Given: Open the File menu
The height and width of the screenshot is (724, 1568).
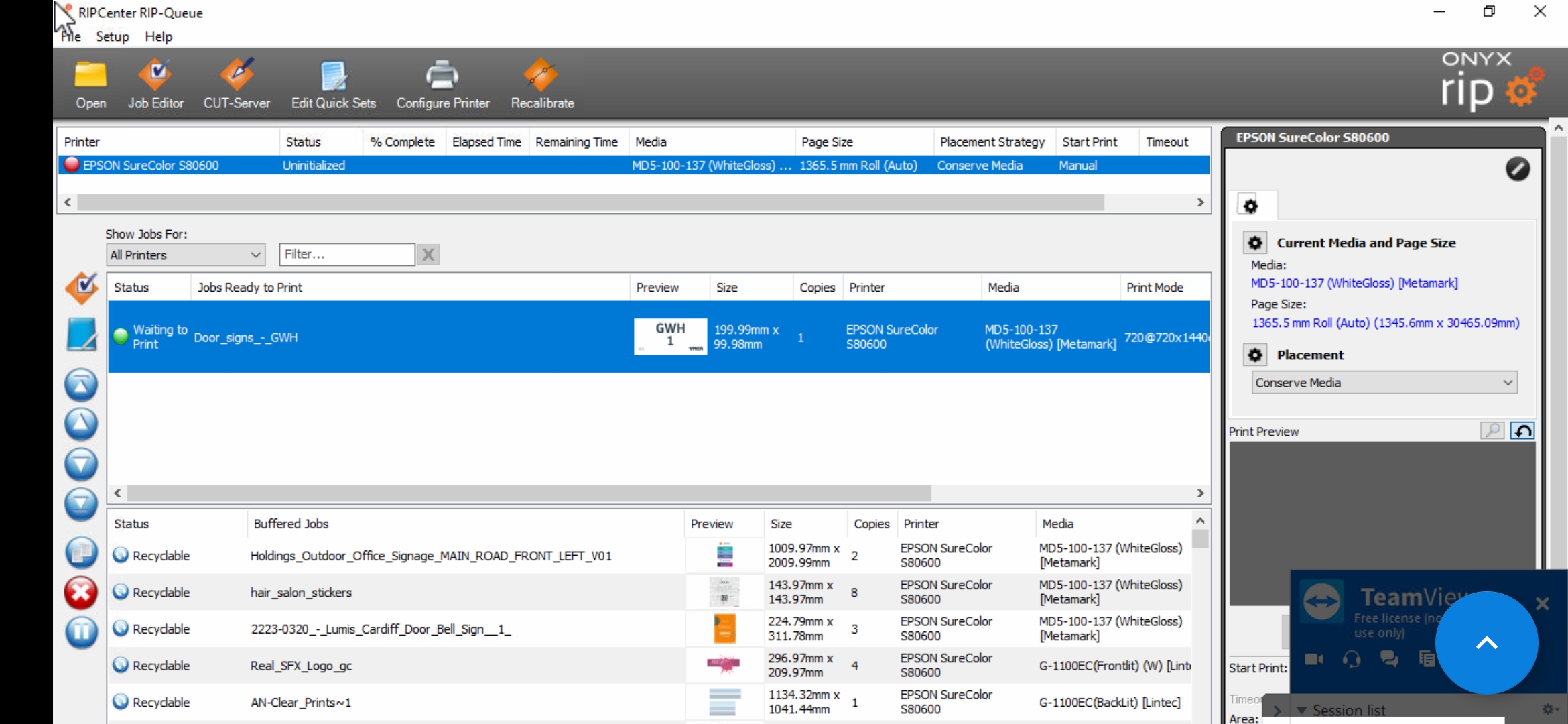Looking at the screenshot, I should point(71,36).
